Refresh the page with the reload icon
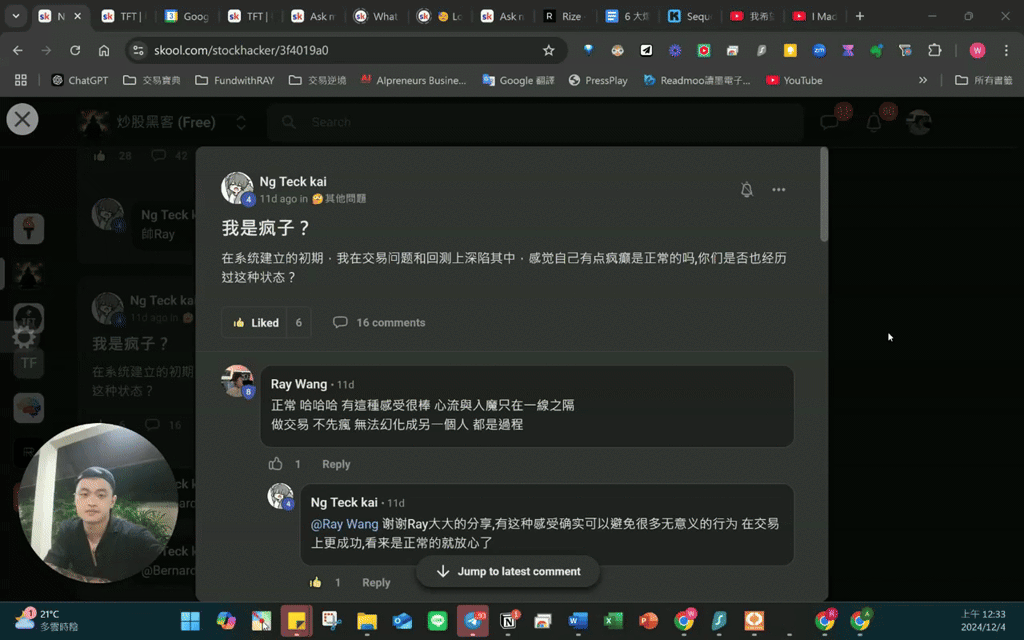 tap(75, 48)
